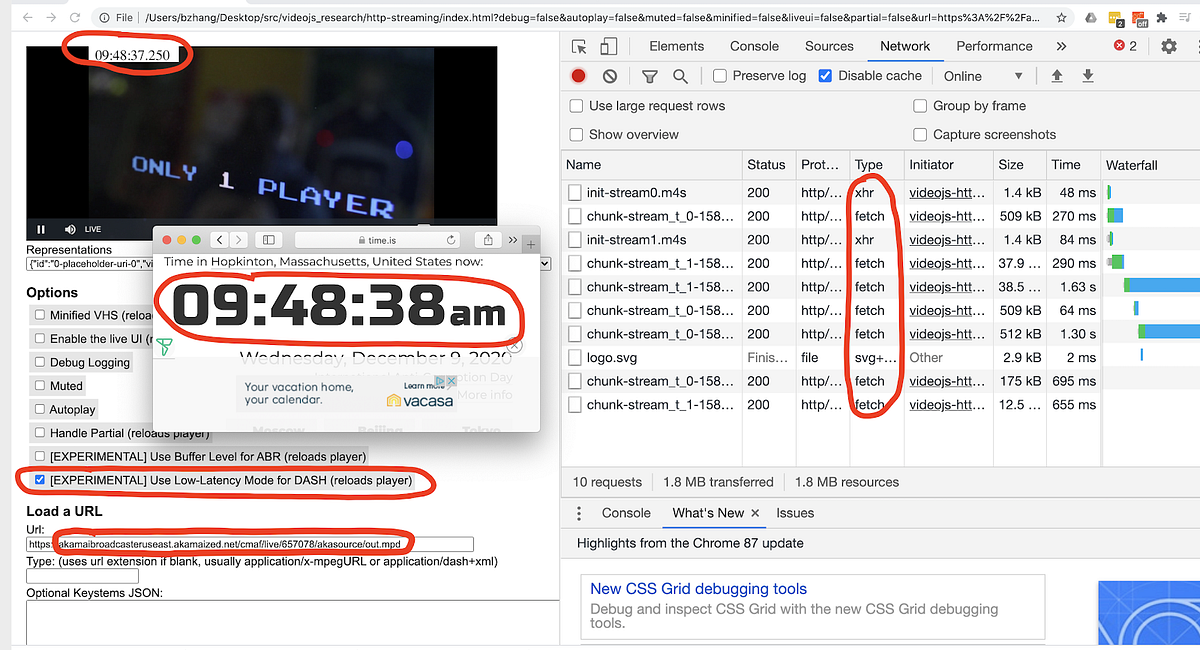Pause the live video stream

click(x=40, y=228)
